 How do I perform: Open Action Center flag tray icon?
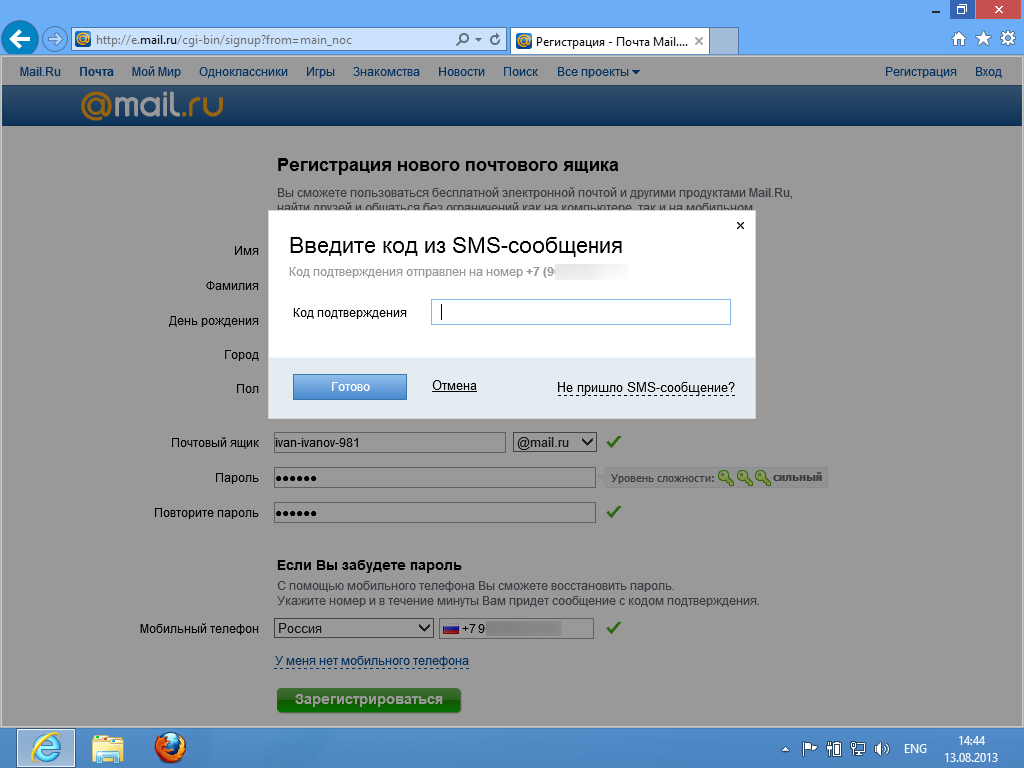click(809, 749)
